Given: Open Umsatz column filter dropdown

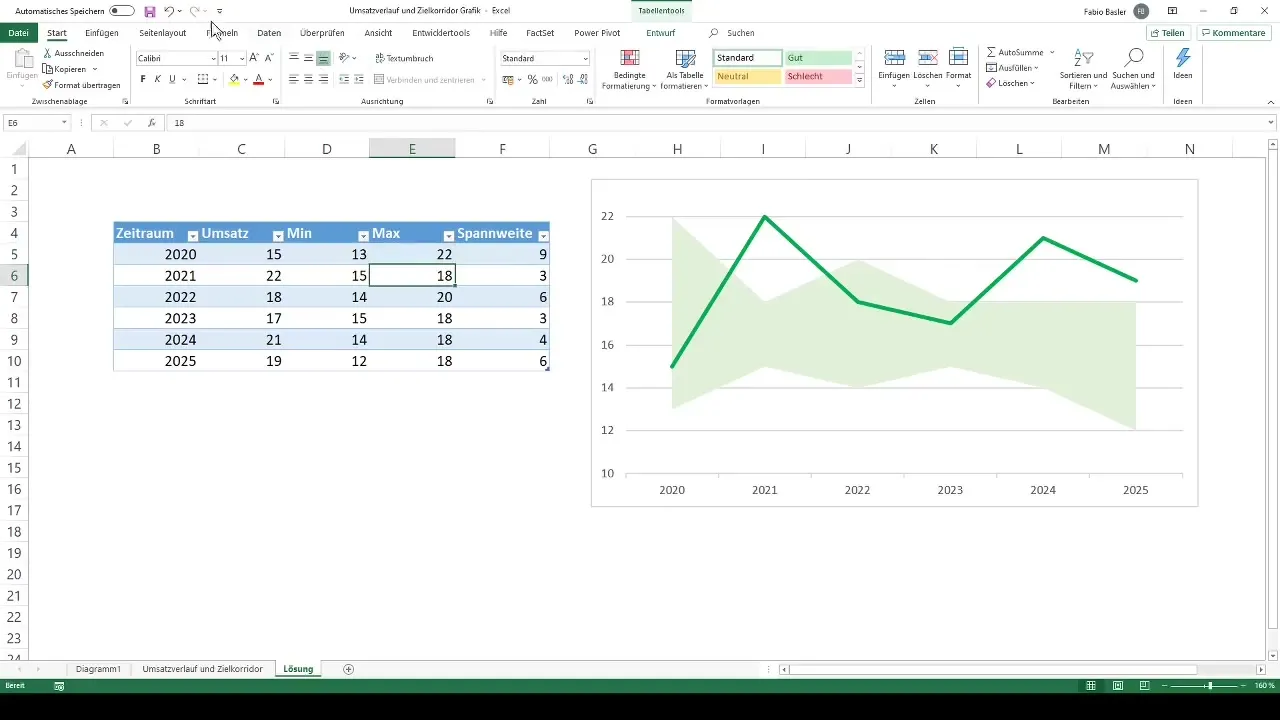Looking at the screenshot, I should point(278,235).
